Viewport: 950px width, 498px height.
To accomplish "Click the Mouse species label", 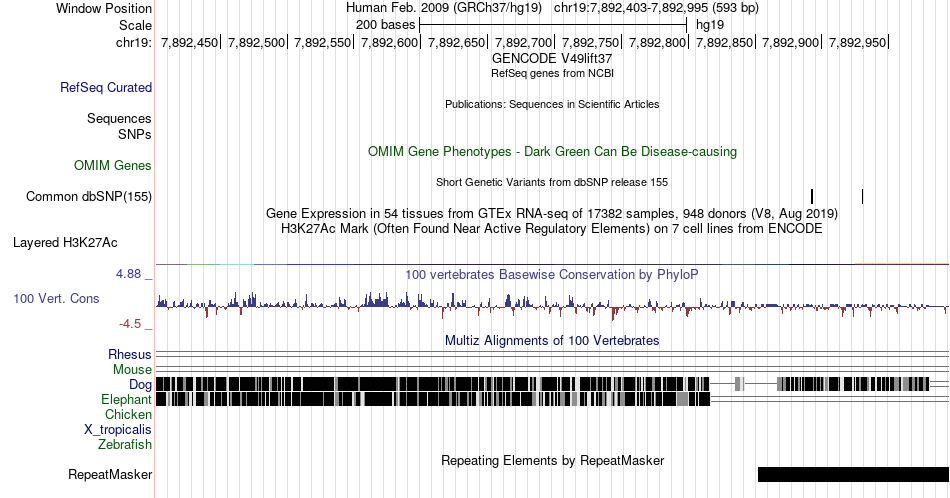I will pos(132,370).
